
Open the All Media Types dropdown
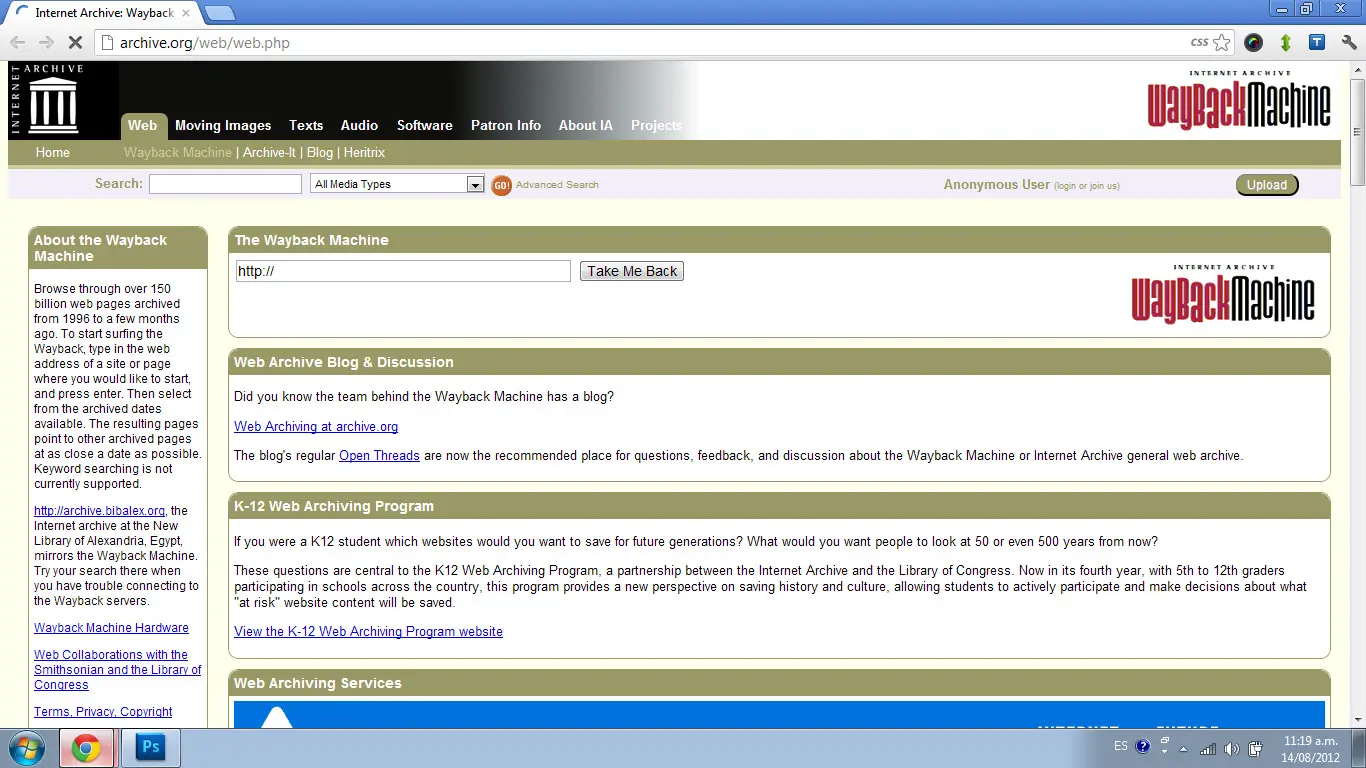click(x=397, y=184)
